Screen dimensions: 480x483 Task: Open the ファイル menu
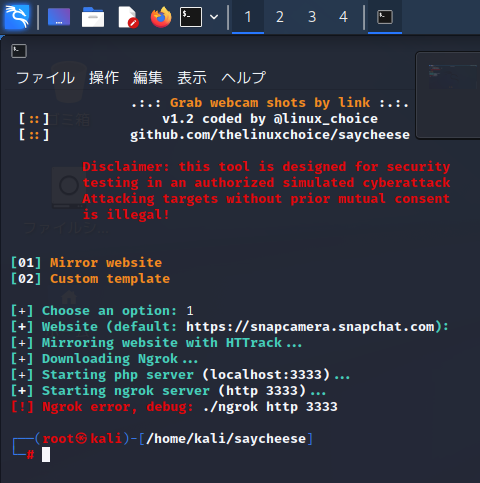46,78
